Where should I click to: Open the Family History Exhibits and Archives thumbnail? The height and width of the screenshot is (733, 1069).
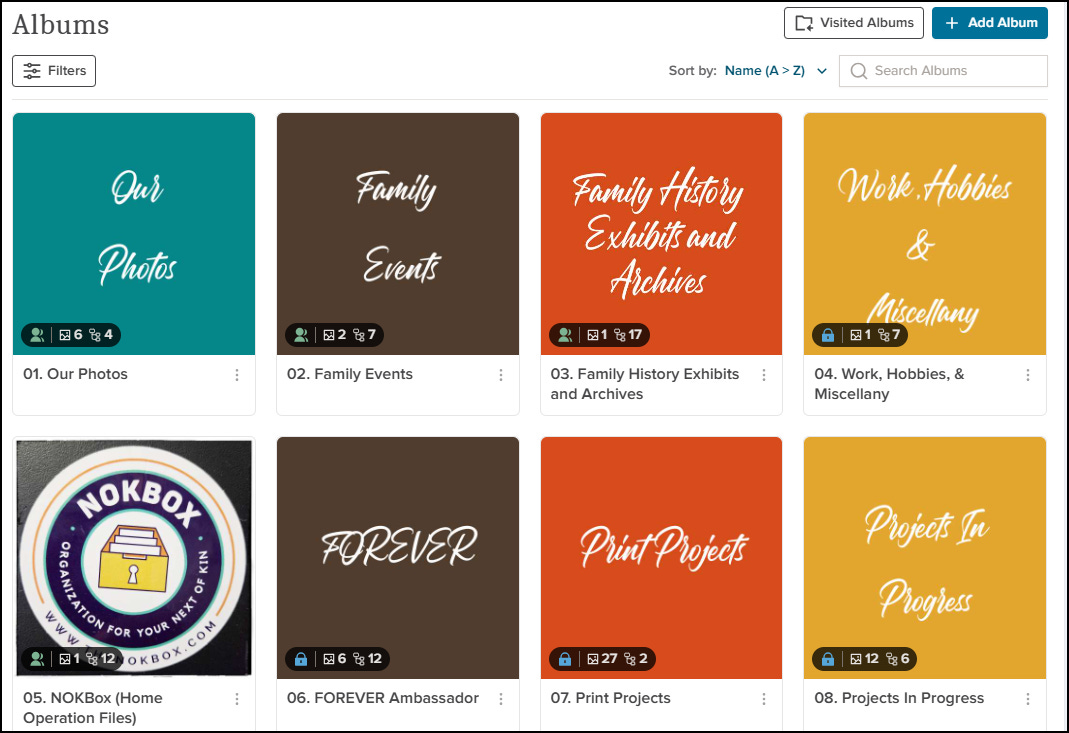(x=661, y=234)
